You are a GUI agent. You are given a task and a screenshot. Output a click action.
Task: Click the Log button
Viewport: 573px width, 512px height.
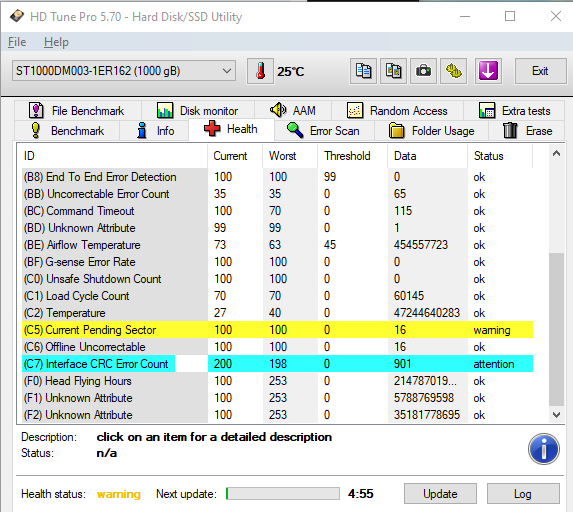click(523, 494)
